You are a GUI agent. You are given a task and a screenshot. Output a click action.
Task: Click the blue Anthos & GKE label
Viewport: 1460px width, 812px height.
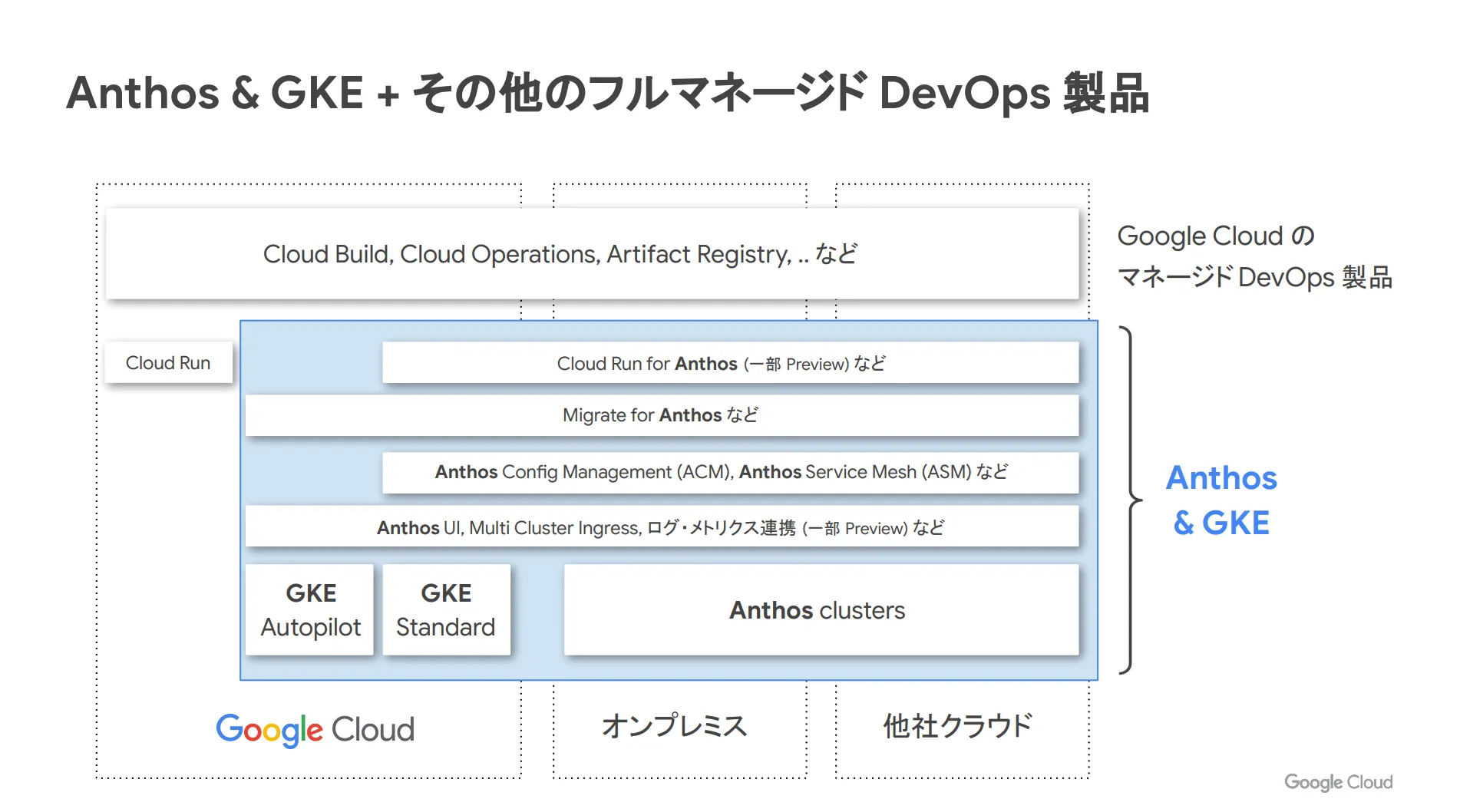[1221, 500]
